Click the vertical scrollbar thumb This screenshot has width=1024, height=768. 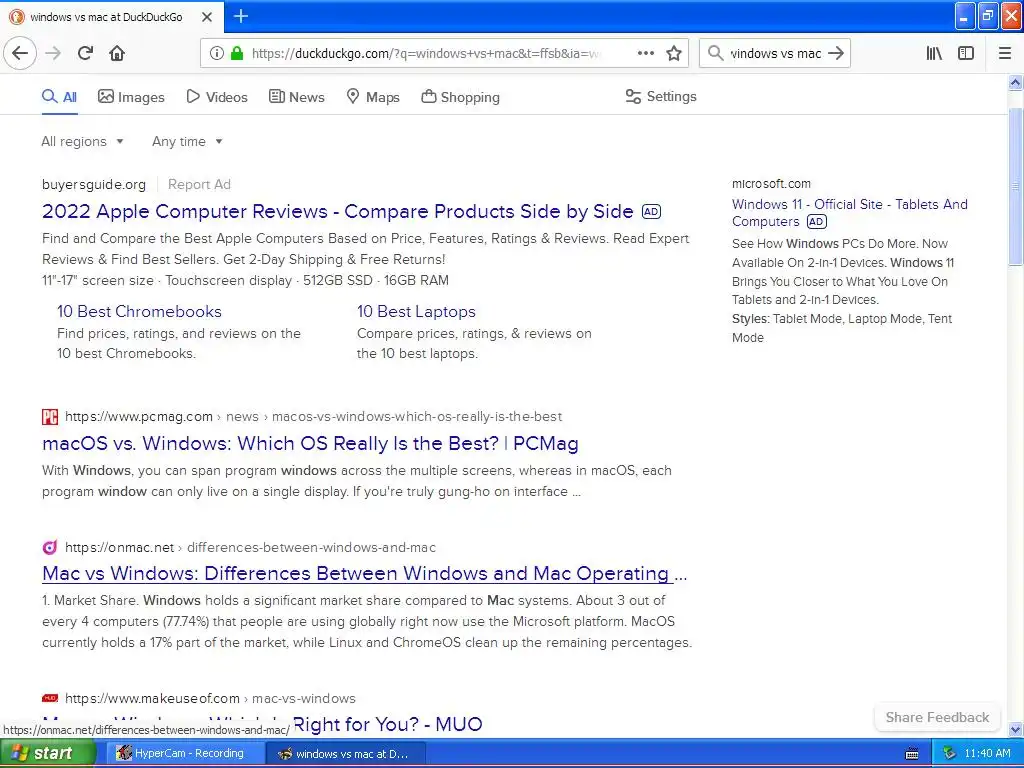tap(1016, 185)
